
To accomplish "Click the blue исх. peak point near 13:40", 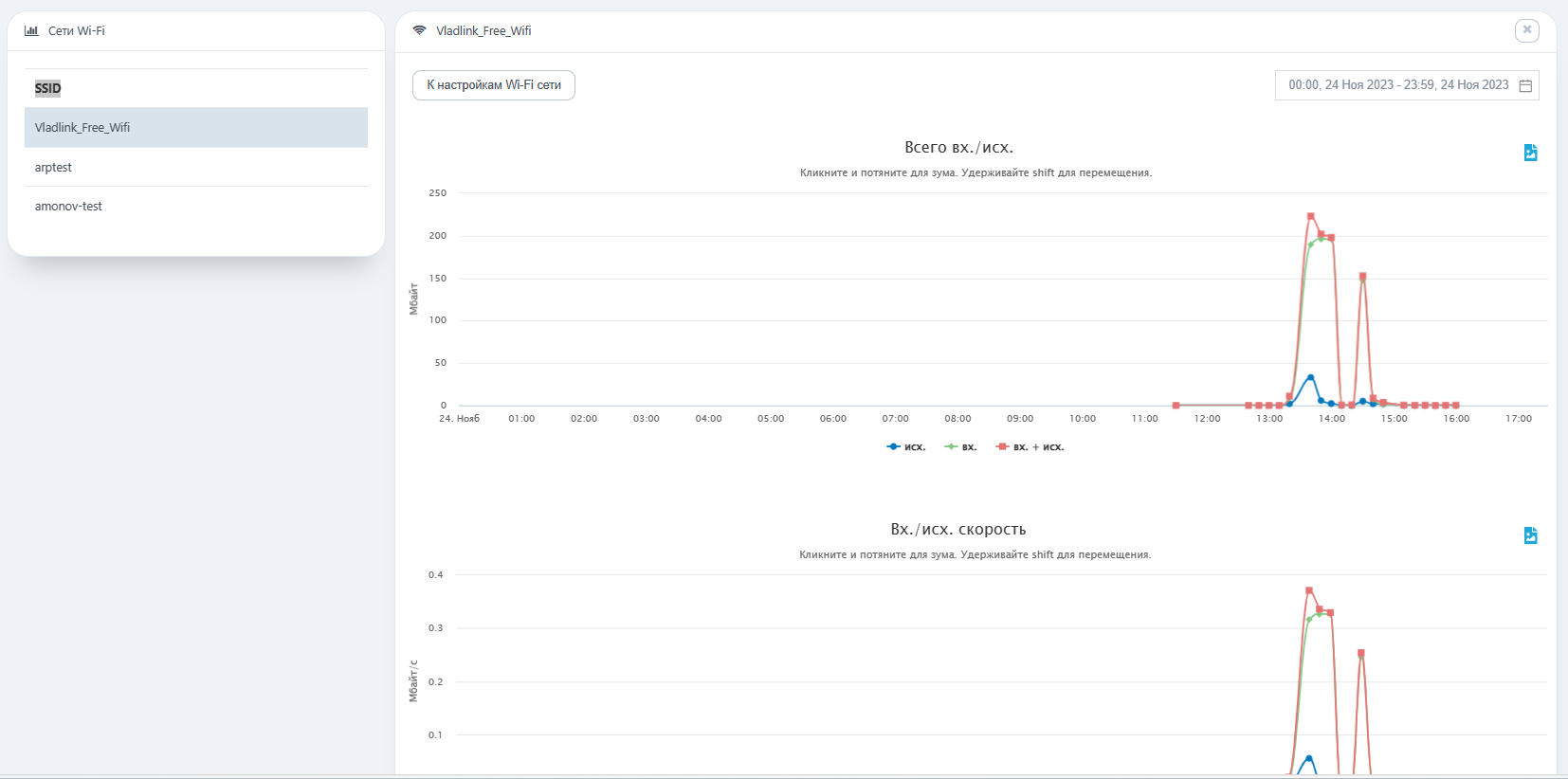I will (1311, 377).
